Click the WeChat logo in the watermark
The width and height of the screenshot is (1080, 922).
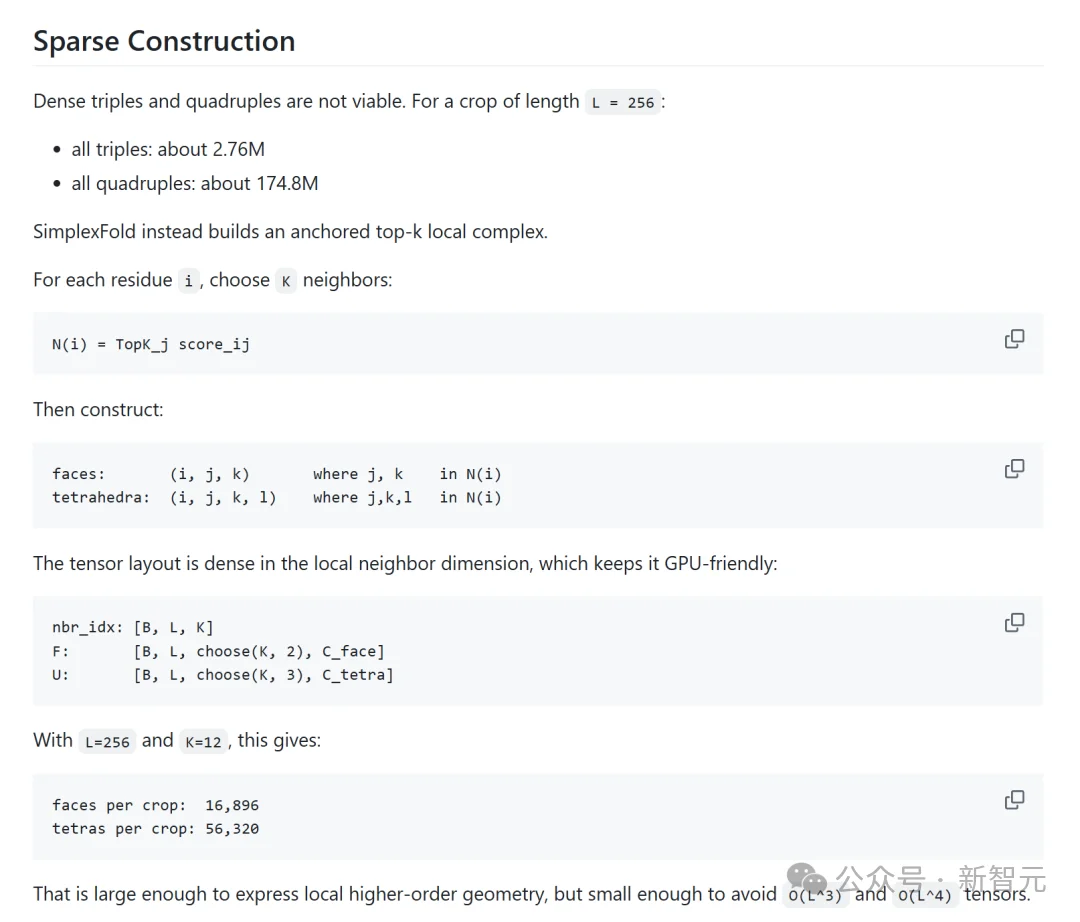pos(807,879)
